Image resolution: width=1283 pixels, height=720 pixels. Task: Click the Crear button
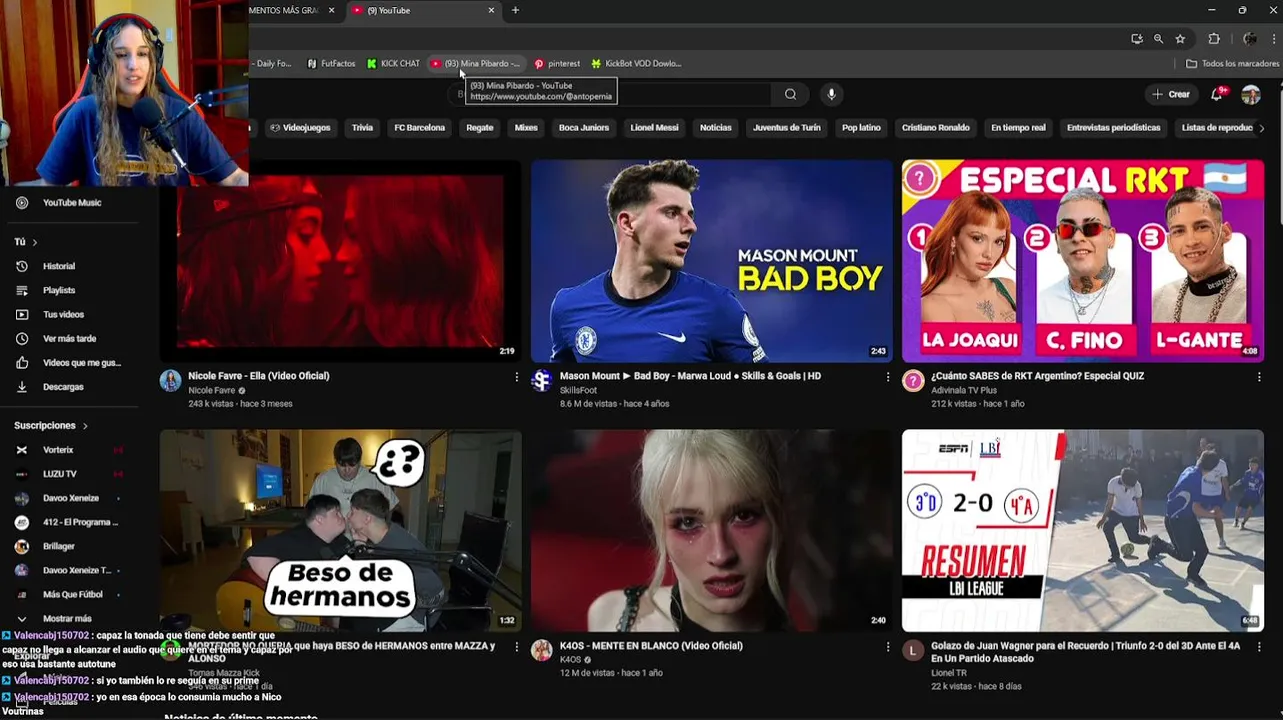1171,94
